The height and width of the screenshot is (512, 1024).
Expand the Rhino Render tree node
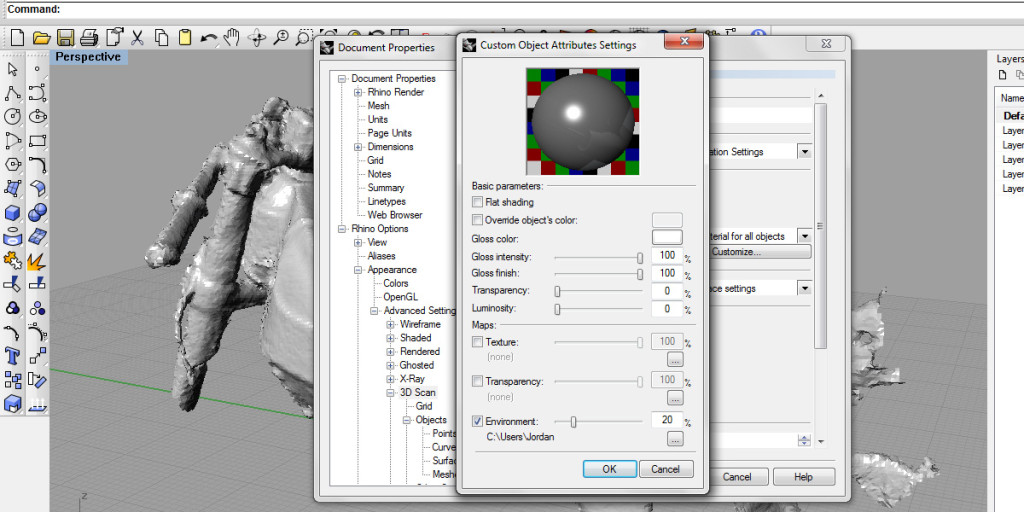358,93
